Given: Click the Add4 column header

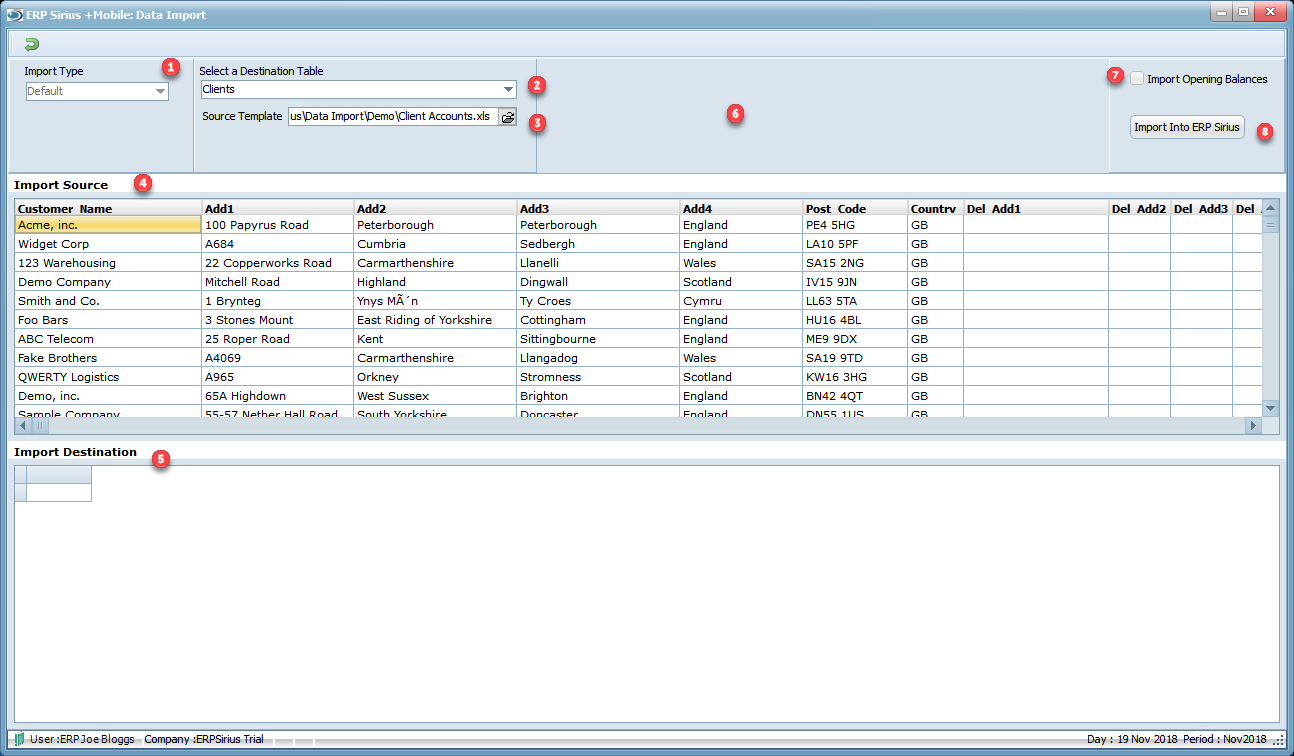Looking at the screenshot, I should point(741,208).
